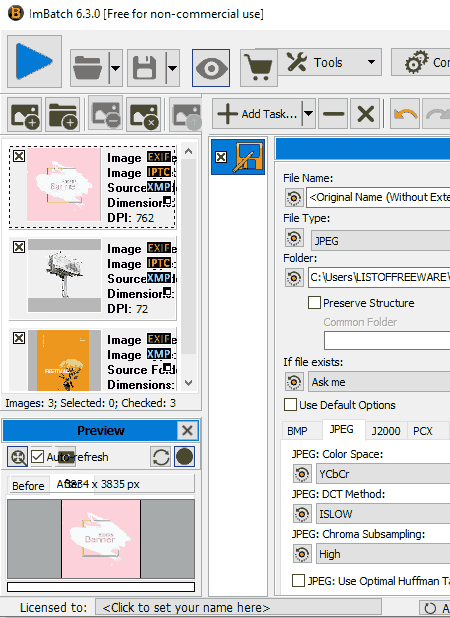Open the Chroma Subsampling High dropdown
The width and height of the screenshot is (450, 618).
coord(383,554)
